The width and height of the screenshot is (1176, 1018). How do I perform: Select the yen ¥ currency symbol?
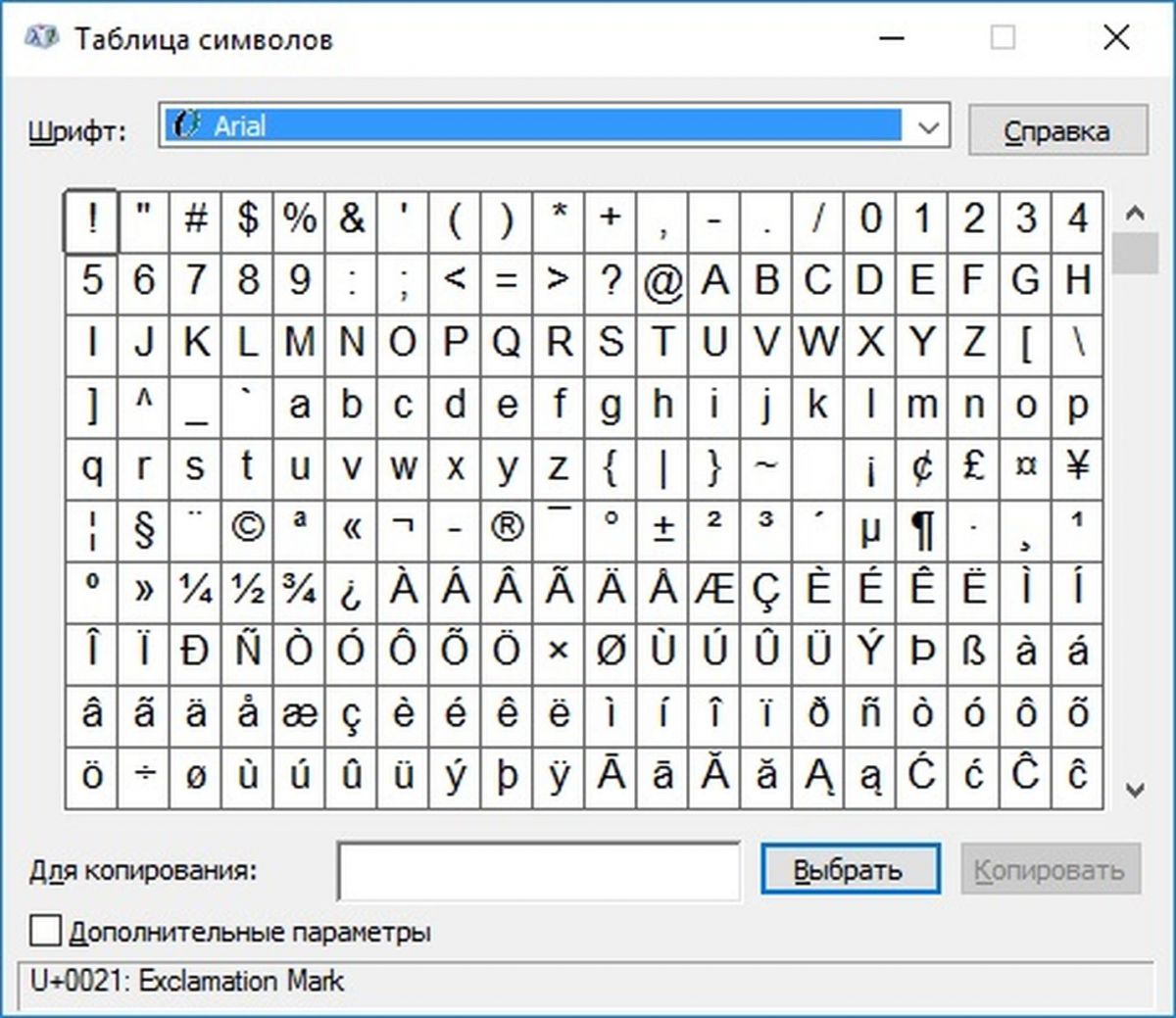(x=1077, y=467)
